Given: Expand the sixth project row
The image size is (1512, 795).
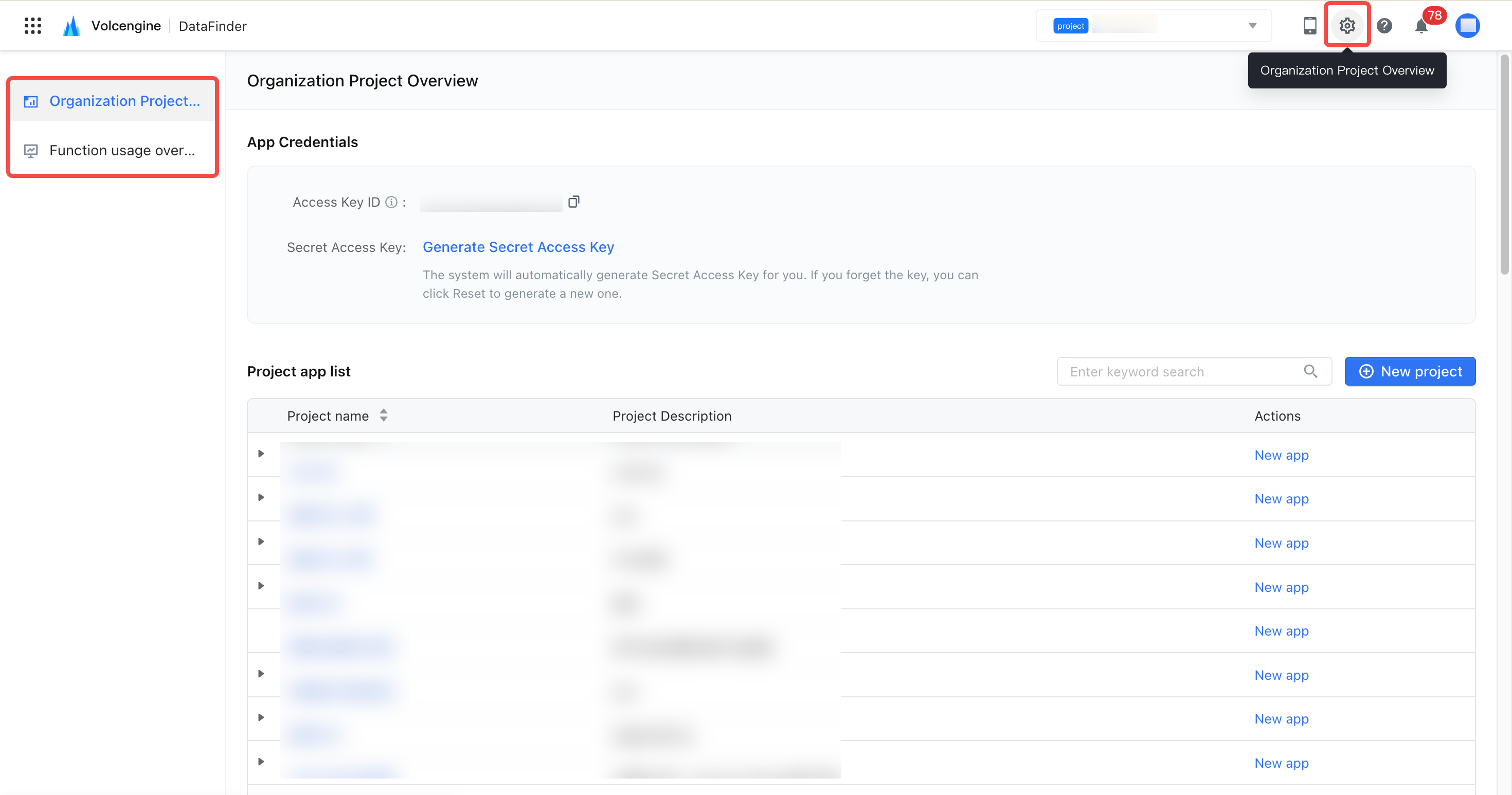Looking at the screenshot, I should click(261, 674).
